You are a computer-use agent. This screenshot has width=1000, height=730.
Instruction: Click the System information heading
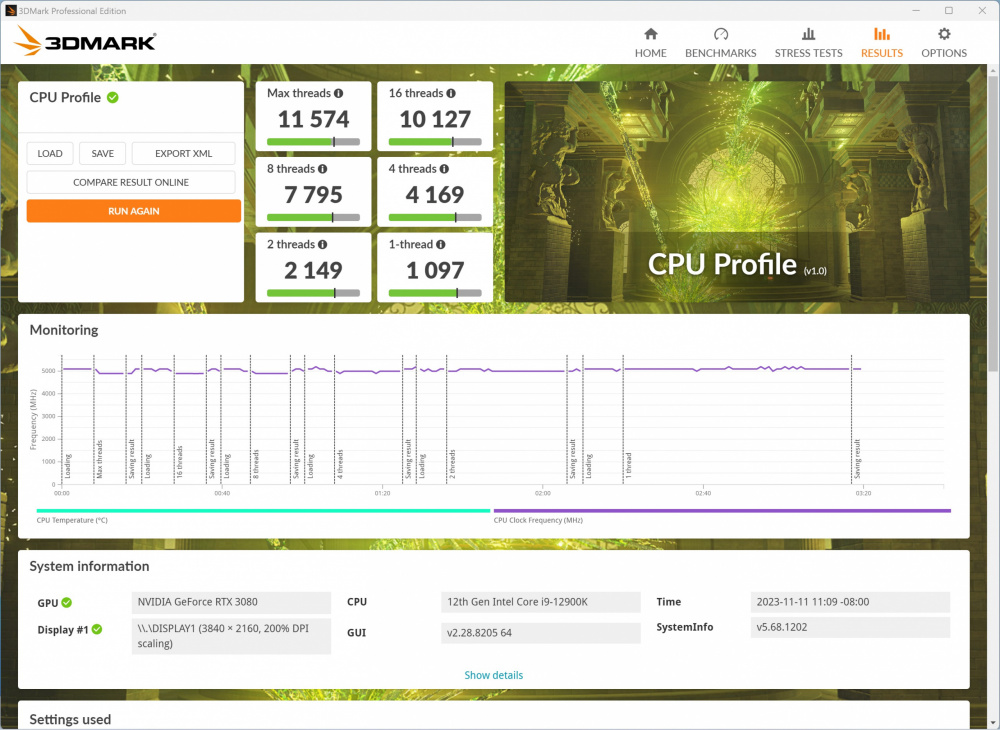(89, 567)
